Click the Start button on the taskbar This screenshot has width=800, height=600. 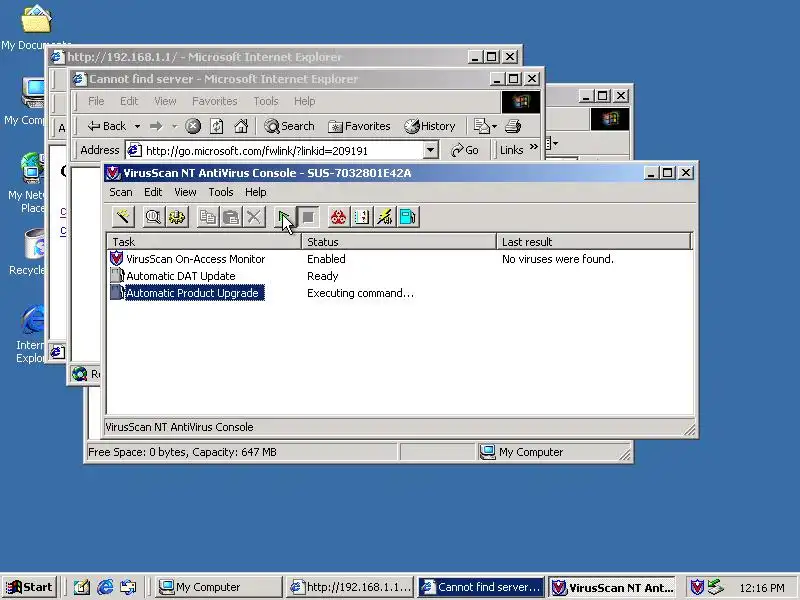[30, 587]
